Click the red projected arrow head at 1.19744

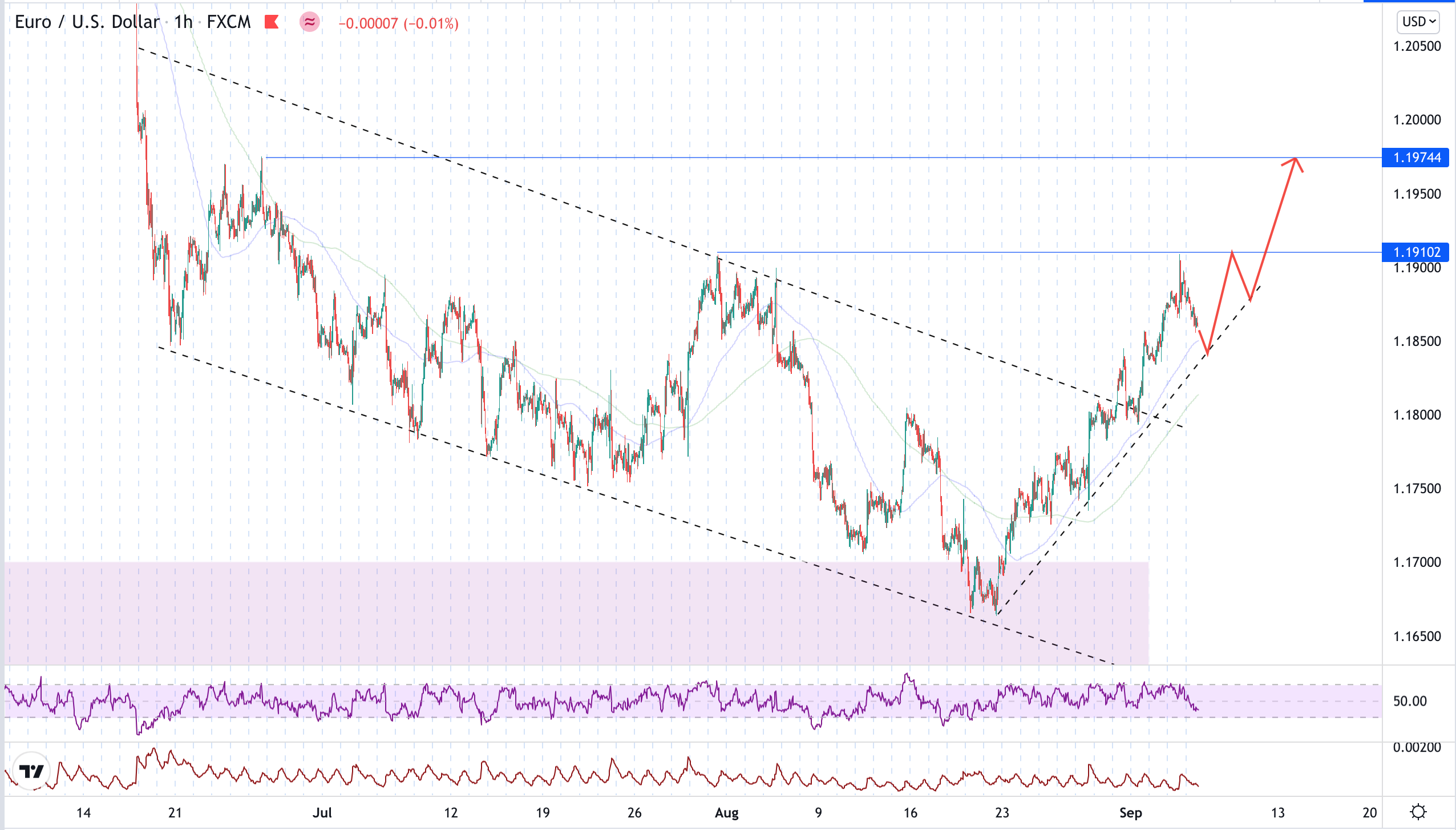(1296, 160)
